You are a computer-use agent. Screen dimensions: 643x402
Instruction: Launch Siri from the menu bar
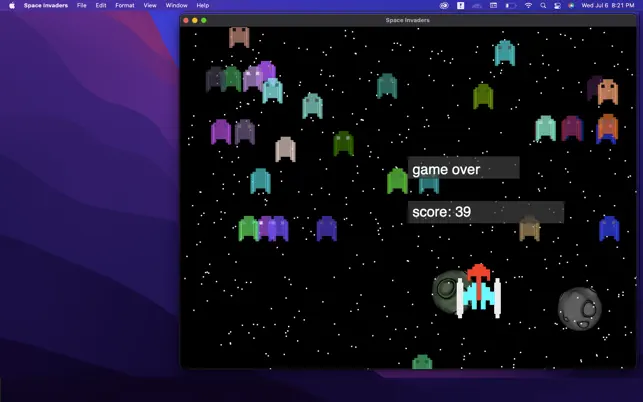571,5
